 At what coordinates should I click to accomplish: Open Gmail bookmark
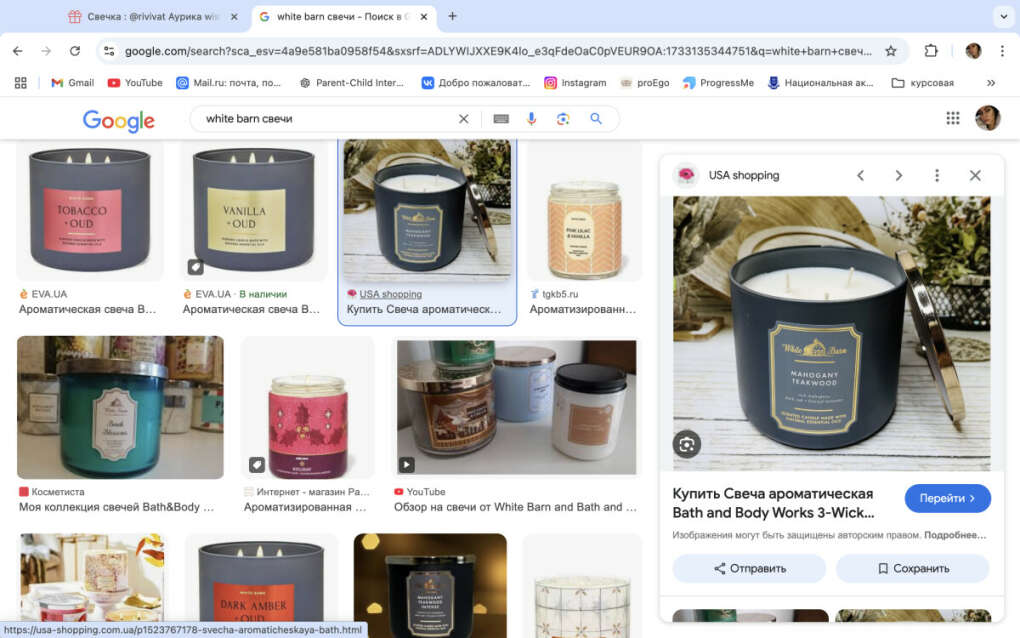coord(73,83)
